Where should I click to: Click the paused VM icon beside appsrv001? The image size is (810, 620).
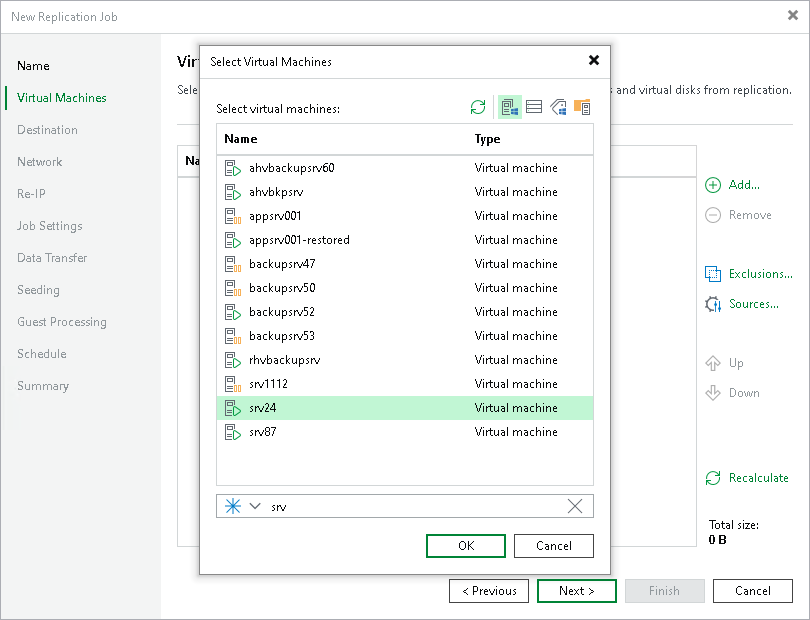(x=233, y=216)
